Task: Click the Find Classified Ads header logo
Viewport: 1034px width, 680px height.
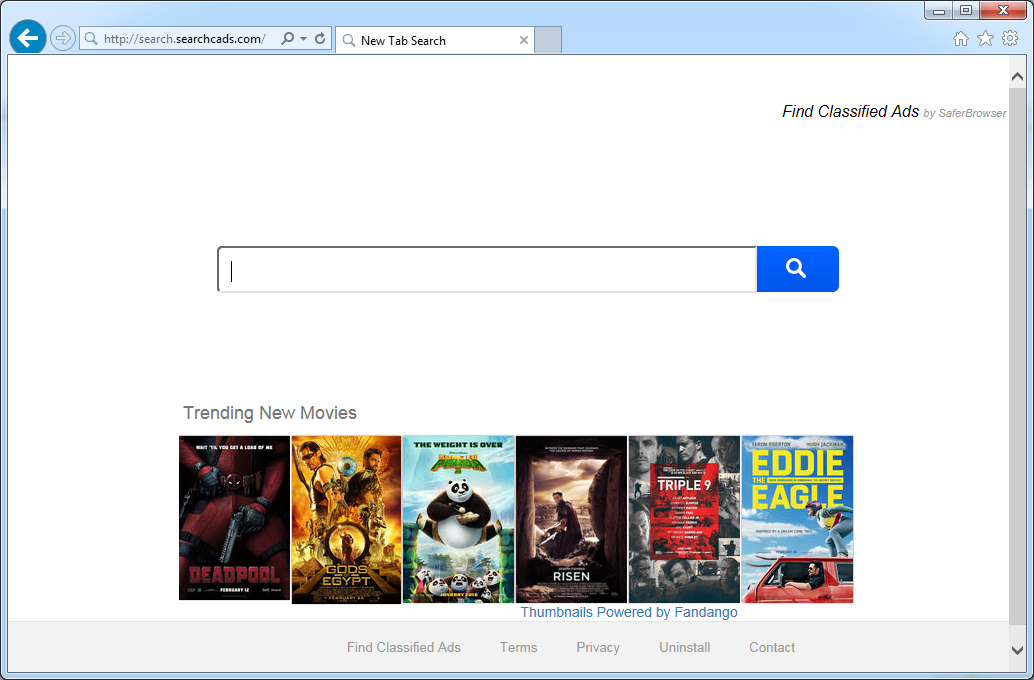Action: [x=851, y=111]
